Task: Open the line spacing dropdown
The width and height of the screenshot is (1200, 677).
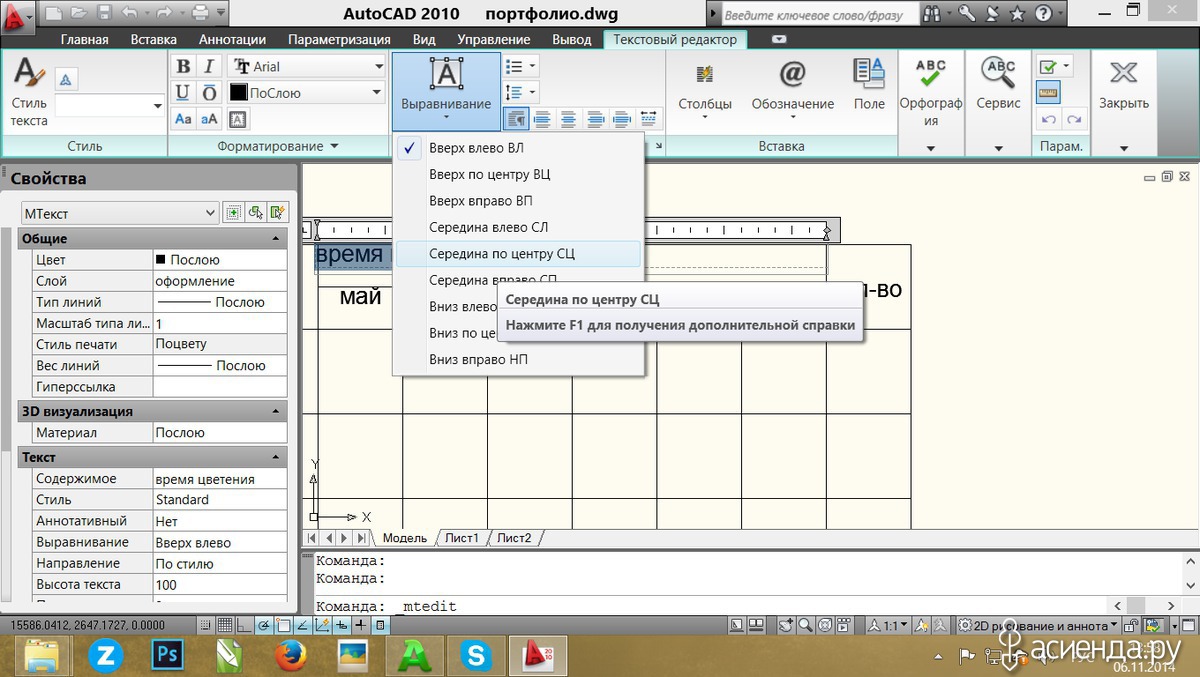Action: click(x=521, y=93)
